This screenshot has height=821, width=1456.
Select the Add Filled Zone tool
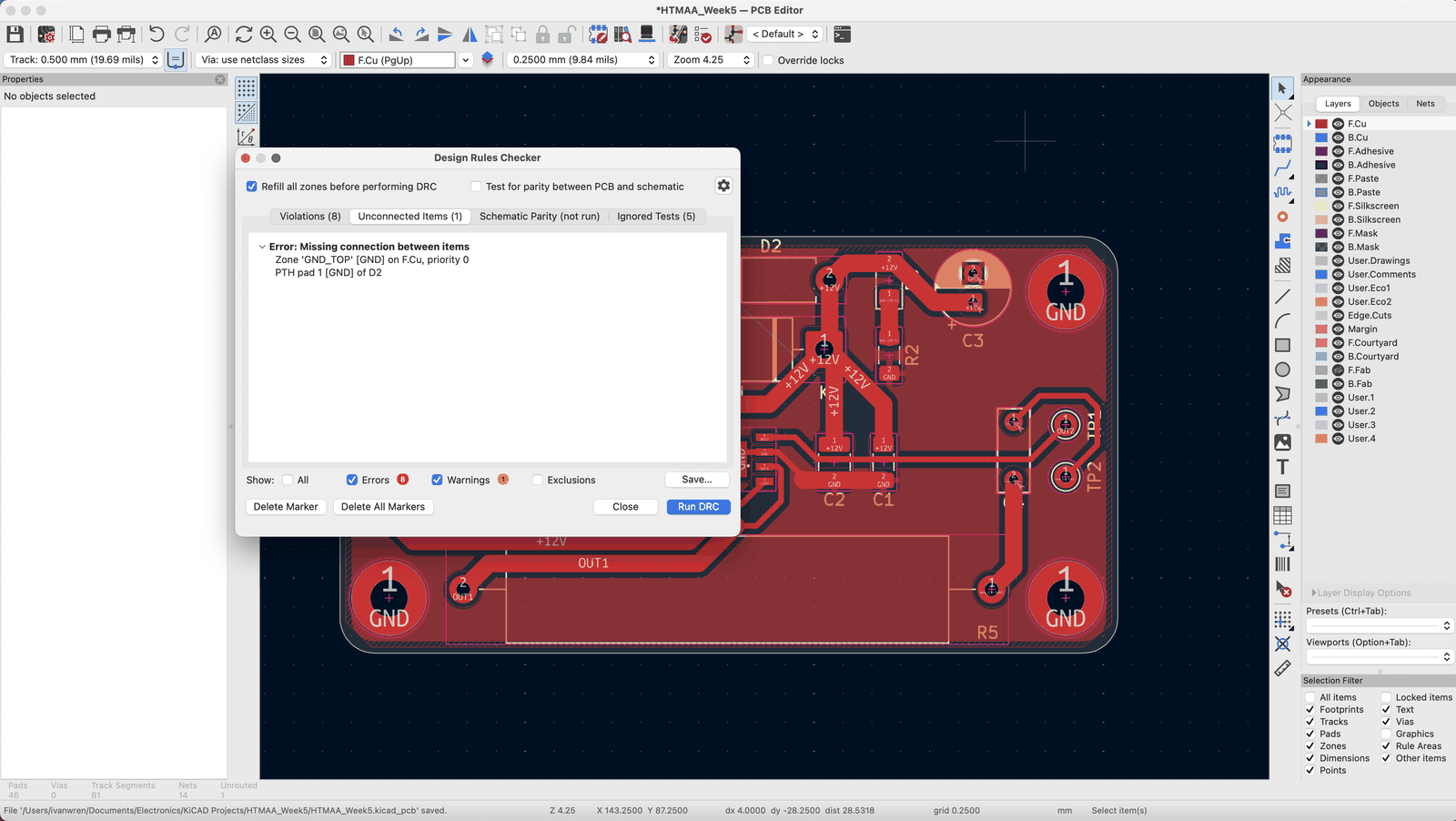coord(1283,241)
